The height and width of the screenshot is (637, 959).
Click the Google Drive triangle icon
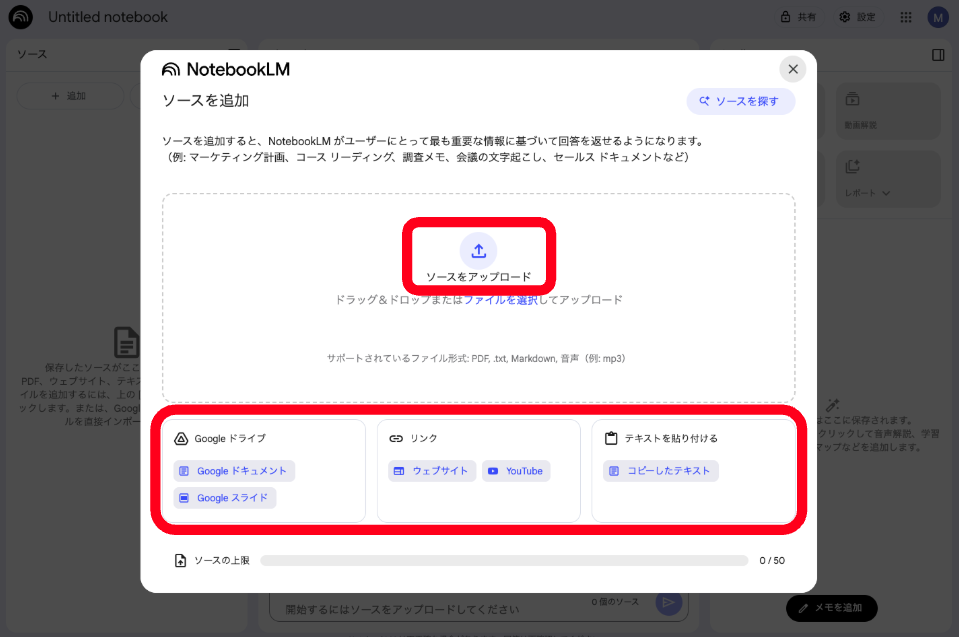[181, 438]
